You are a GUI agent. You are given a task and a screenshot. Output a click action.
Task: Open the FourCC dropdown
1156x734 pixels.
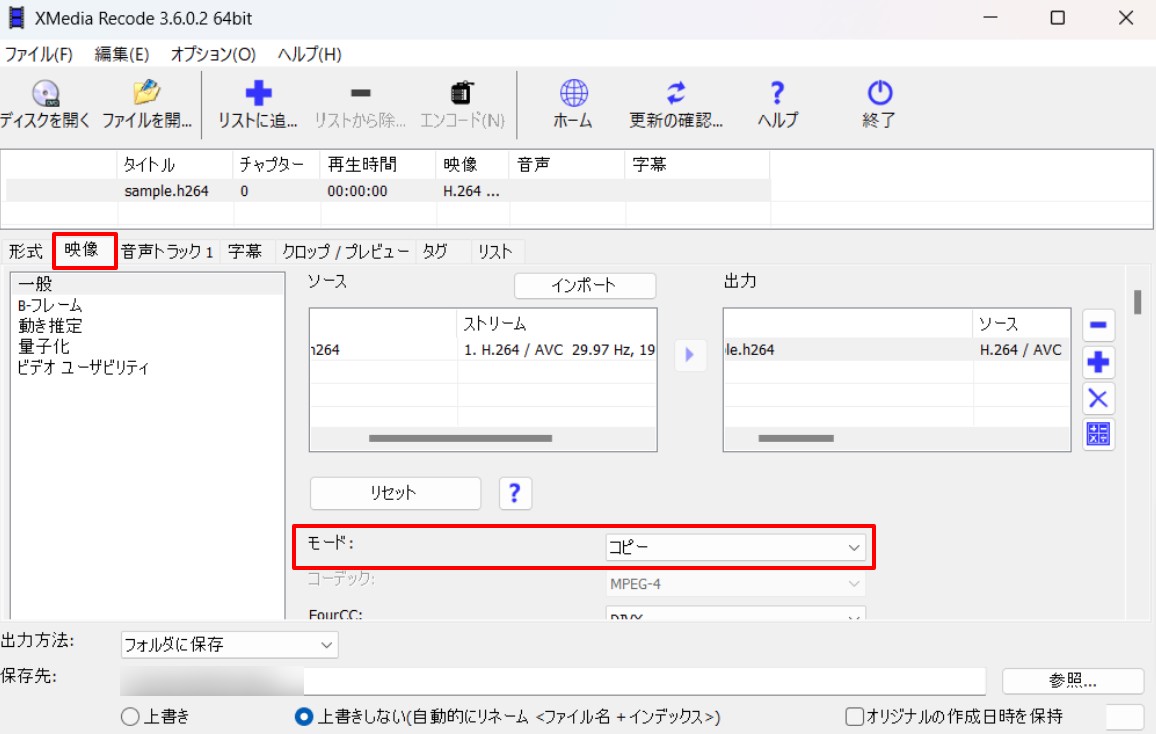click(x=735, y=615)
